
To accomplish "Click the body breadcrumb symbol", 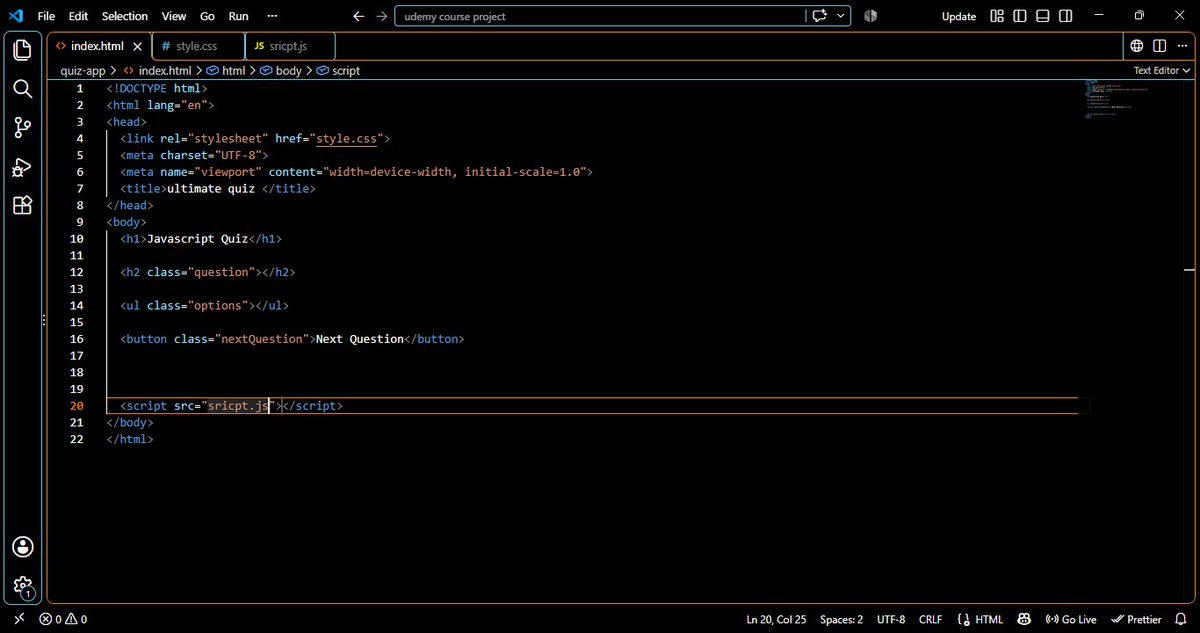I will 281,71.
